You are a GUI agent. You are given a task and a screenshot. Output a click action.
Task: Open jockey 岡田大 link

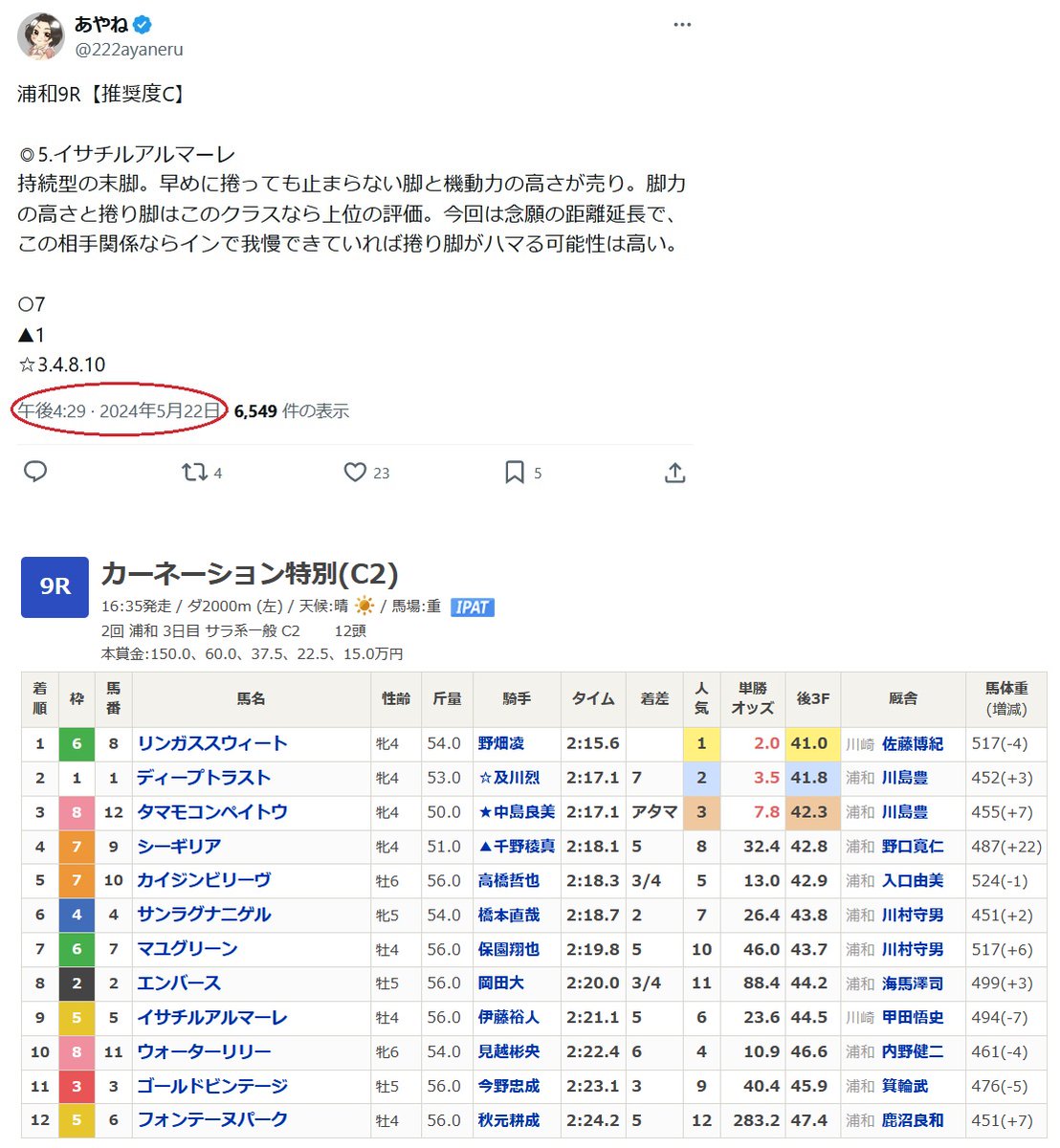point(501,983)
